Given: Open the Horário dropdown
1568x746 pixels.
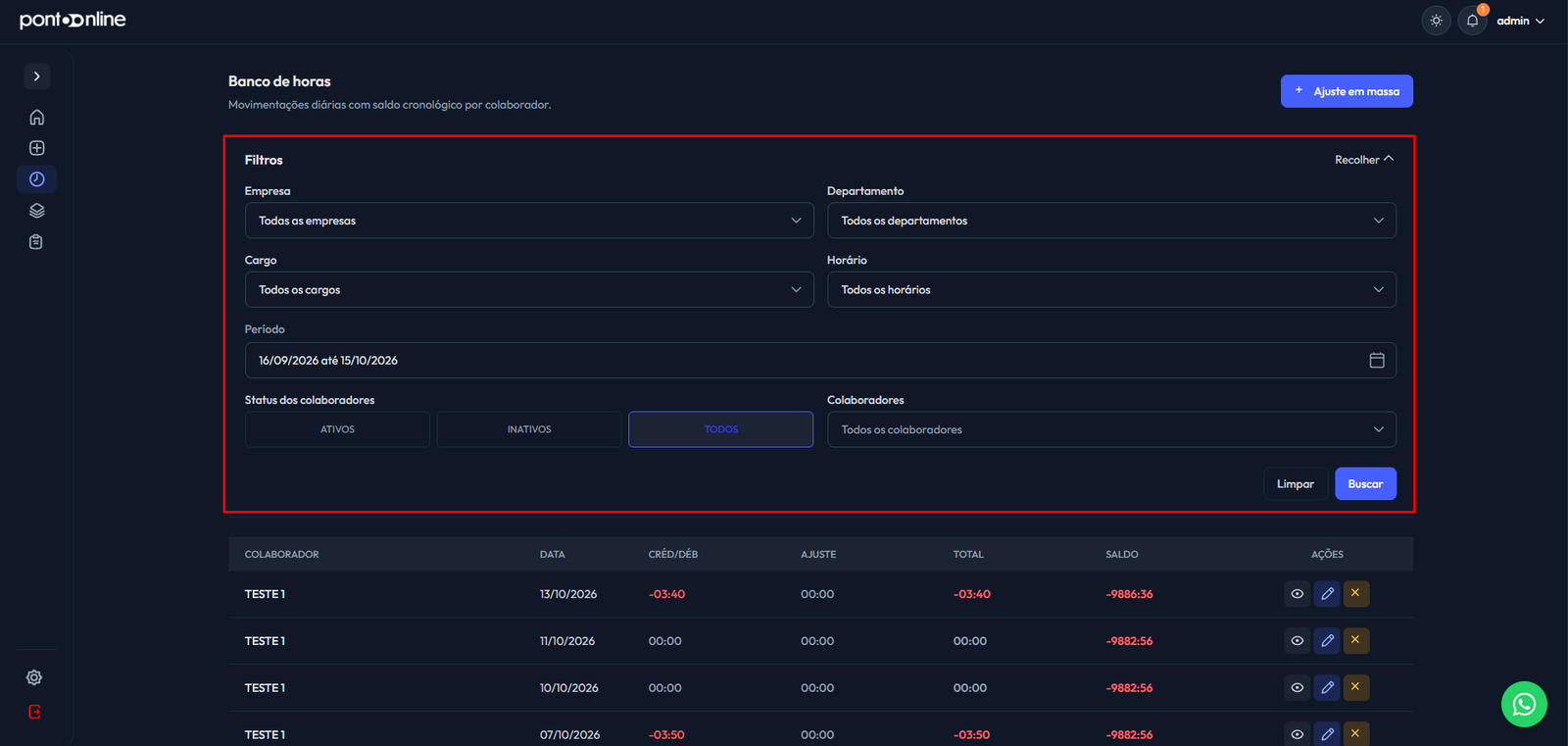Looking at the screenshot, I should pos(1111,289).
